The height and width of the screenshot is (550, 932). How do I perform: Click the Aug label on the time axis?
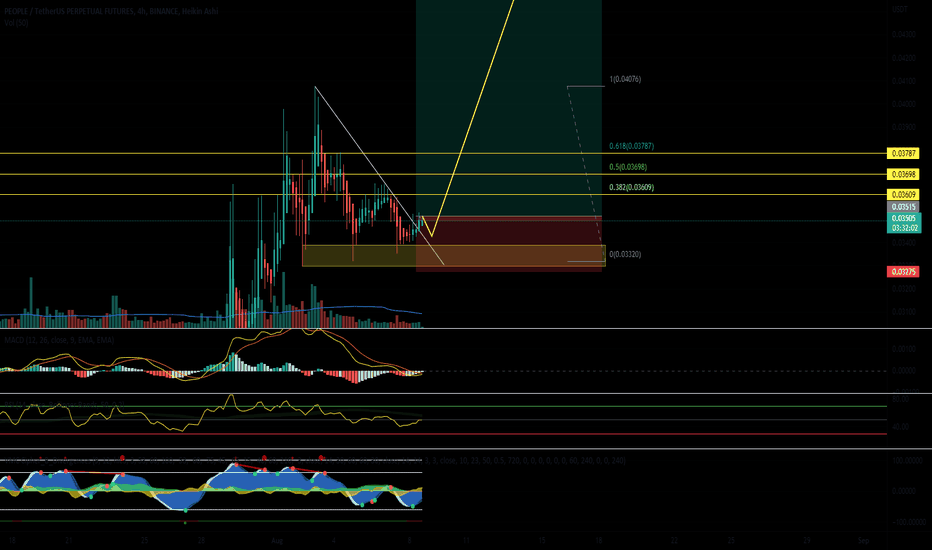pos(276,540)
